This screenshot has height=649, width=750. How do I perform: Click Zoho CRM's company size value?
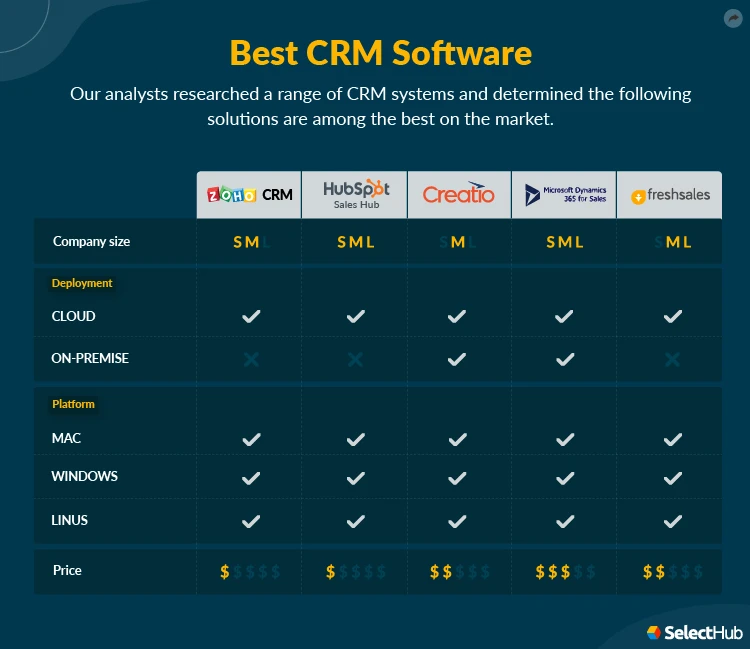[x=252, y=242]
